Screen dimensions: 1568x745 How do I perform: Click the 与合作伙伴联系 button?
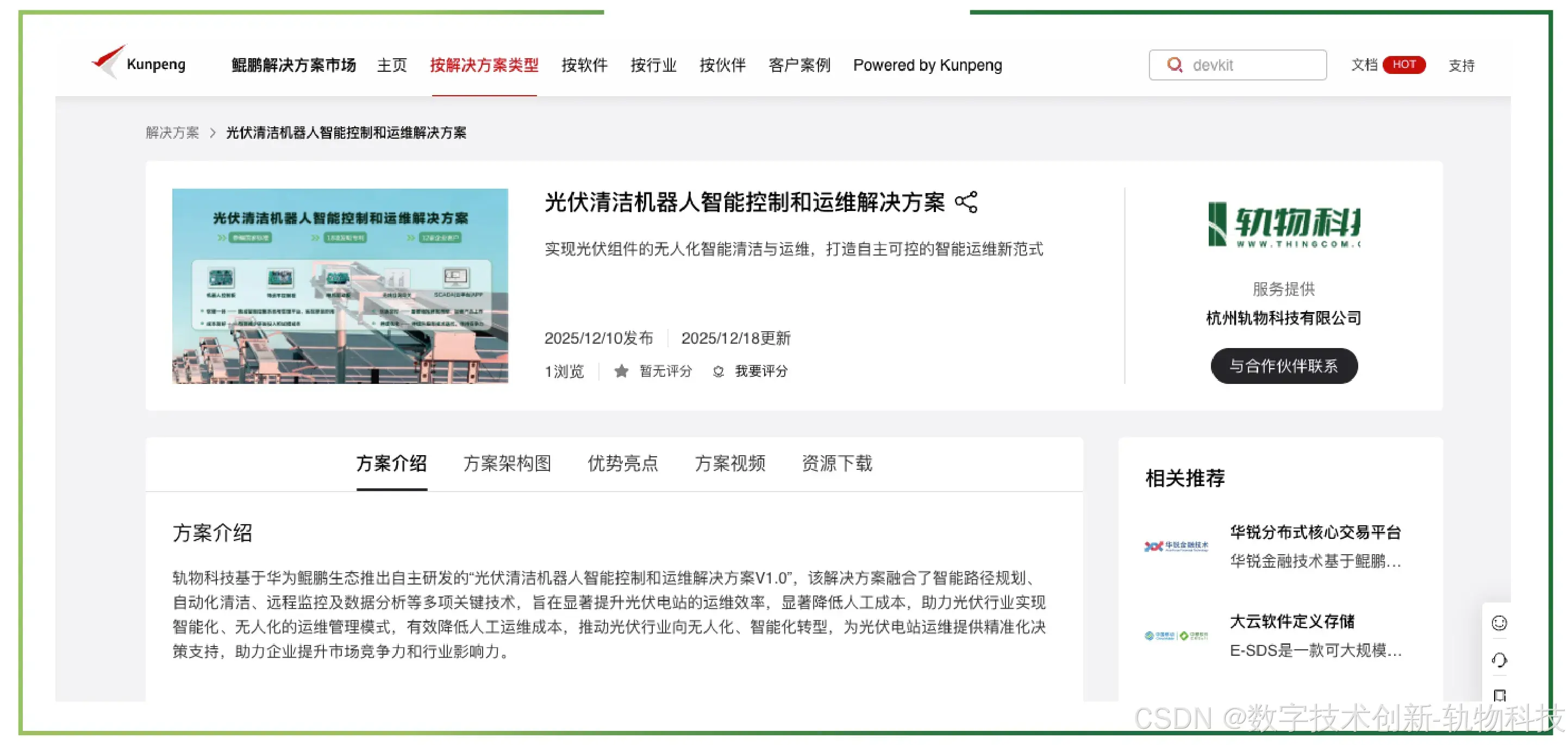pyautogui.click(x=1283, y=366)
